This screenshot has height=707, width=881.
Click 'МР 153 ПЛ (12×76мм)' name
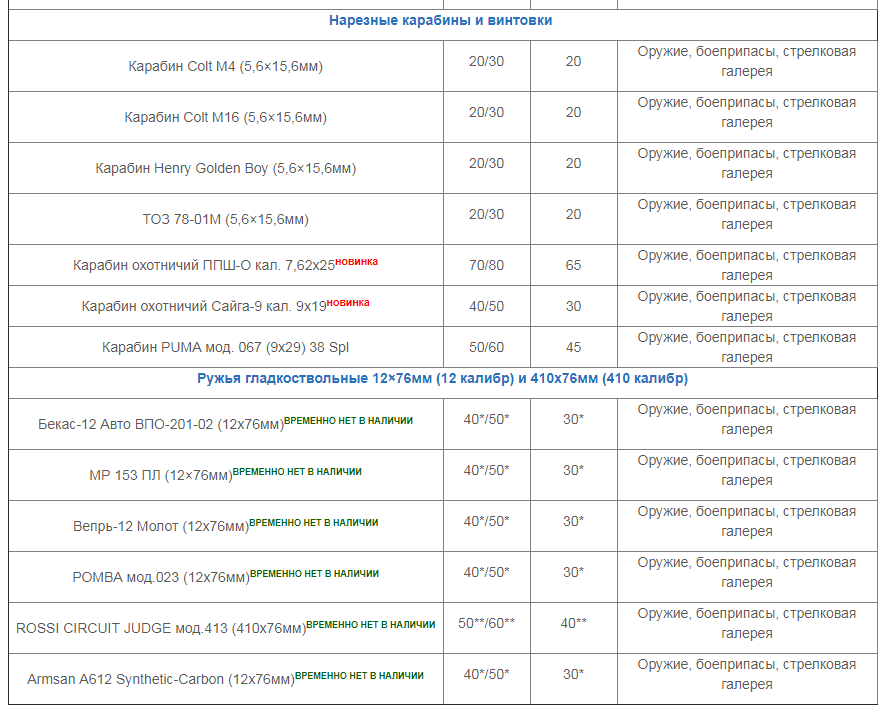point(161,475)
